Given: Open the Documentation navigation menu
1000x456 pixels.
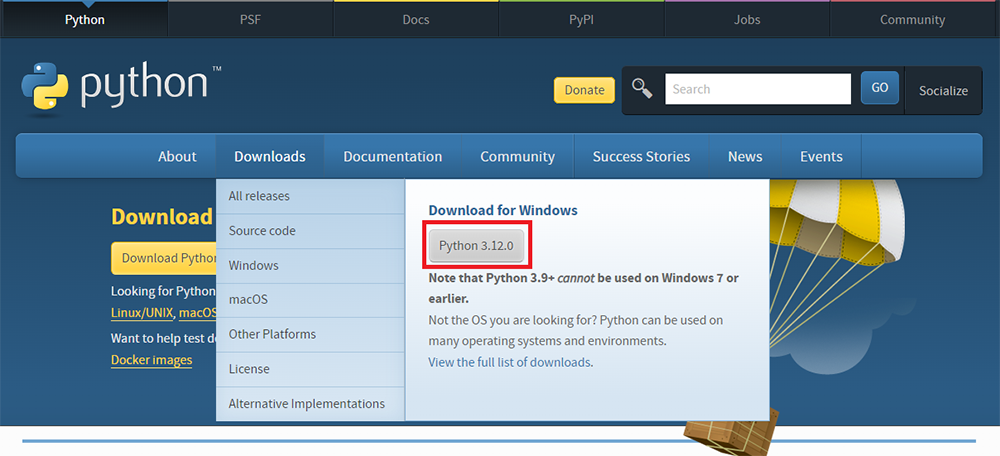Looking at the screenshot, I should 393,156.
